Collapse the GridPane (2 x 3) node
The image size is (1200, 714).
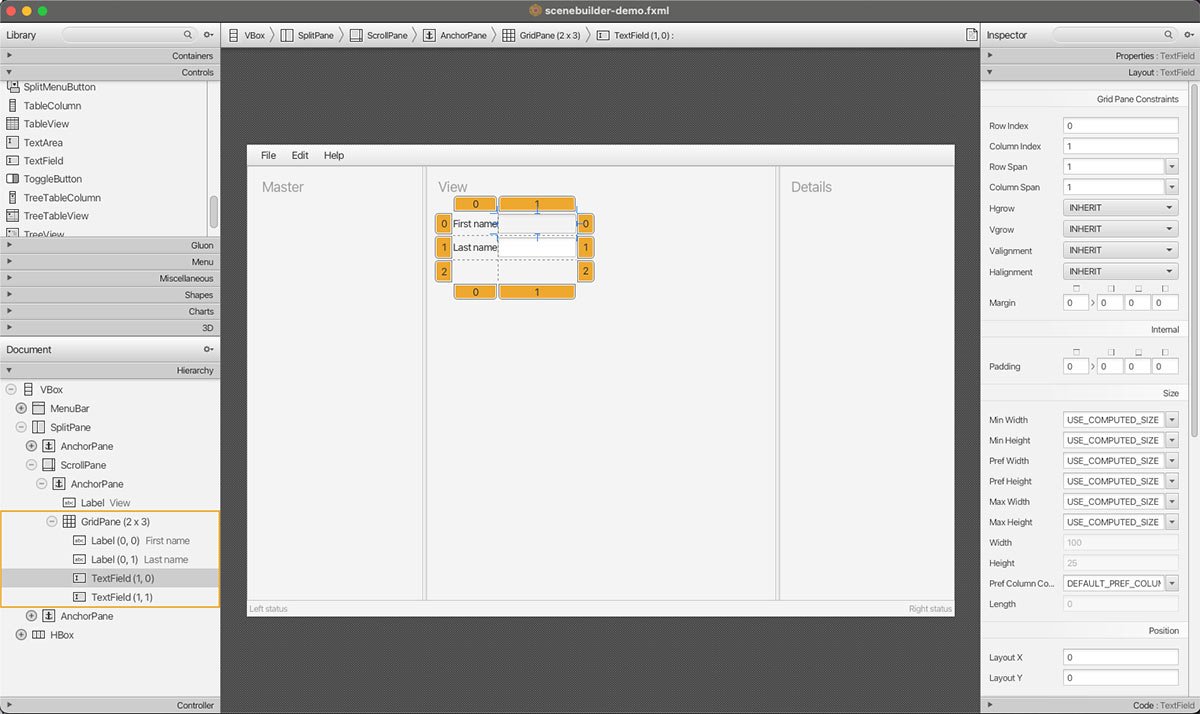coord(52,521)
